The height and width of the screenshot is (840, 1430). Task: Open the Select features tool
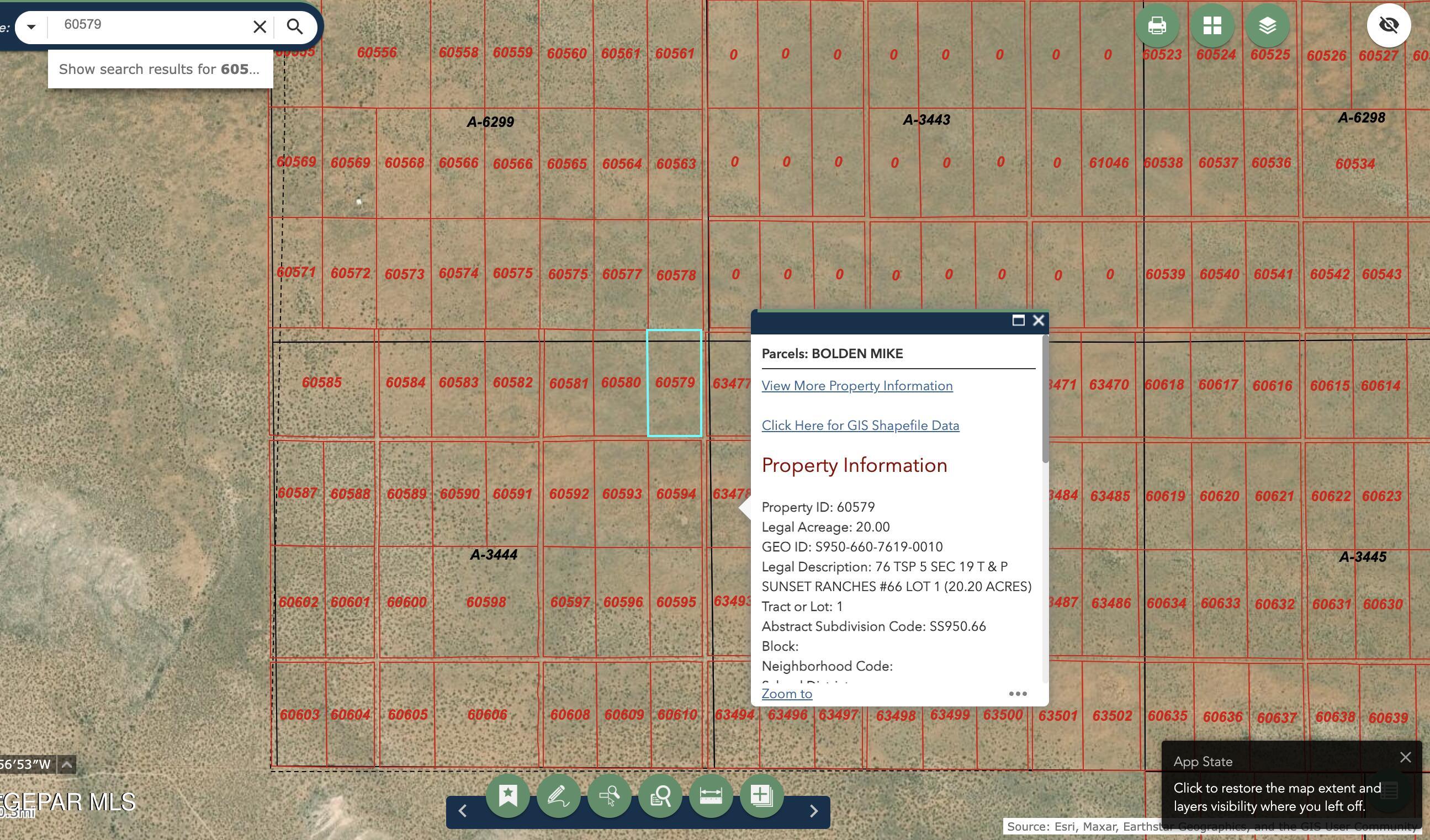pos(609,796)
